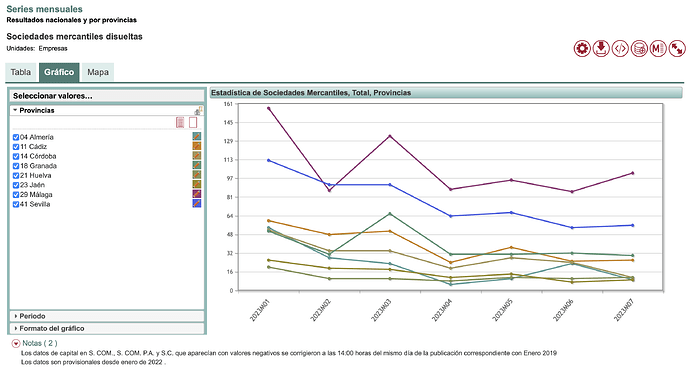The image size is (690, 372).
Task: Click the select all values icon
Action: pyautogui.click(x=180, y=122)
